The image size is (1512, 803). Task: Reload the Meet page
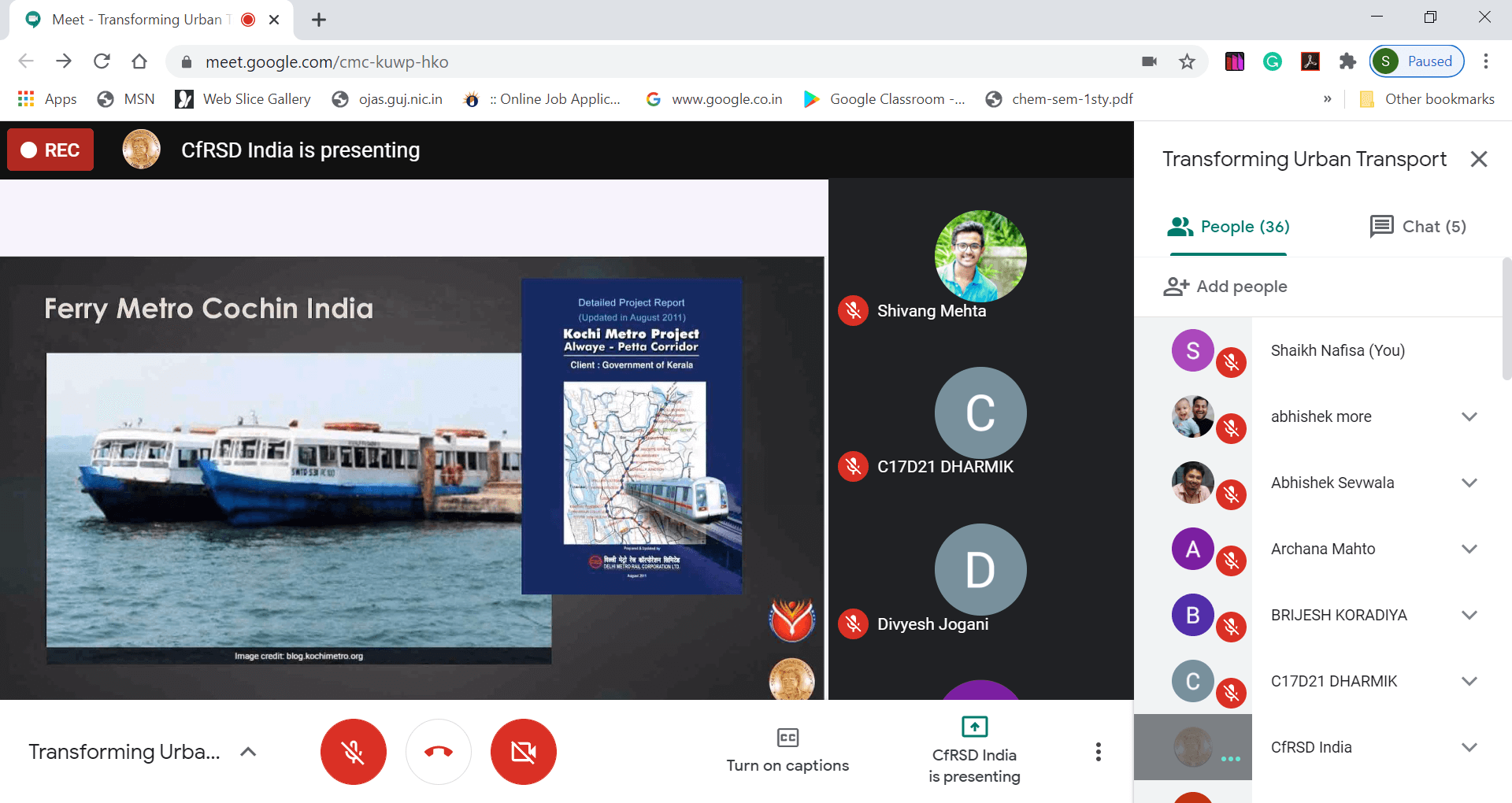(102, 61)
